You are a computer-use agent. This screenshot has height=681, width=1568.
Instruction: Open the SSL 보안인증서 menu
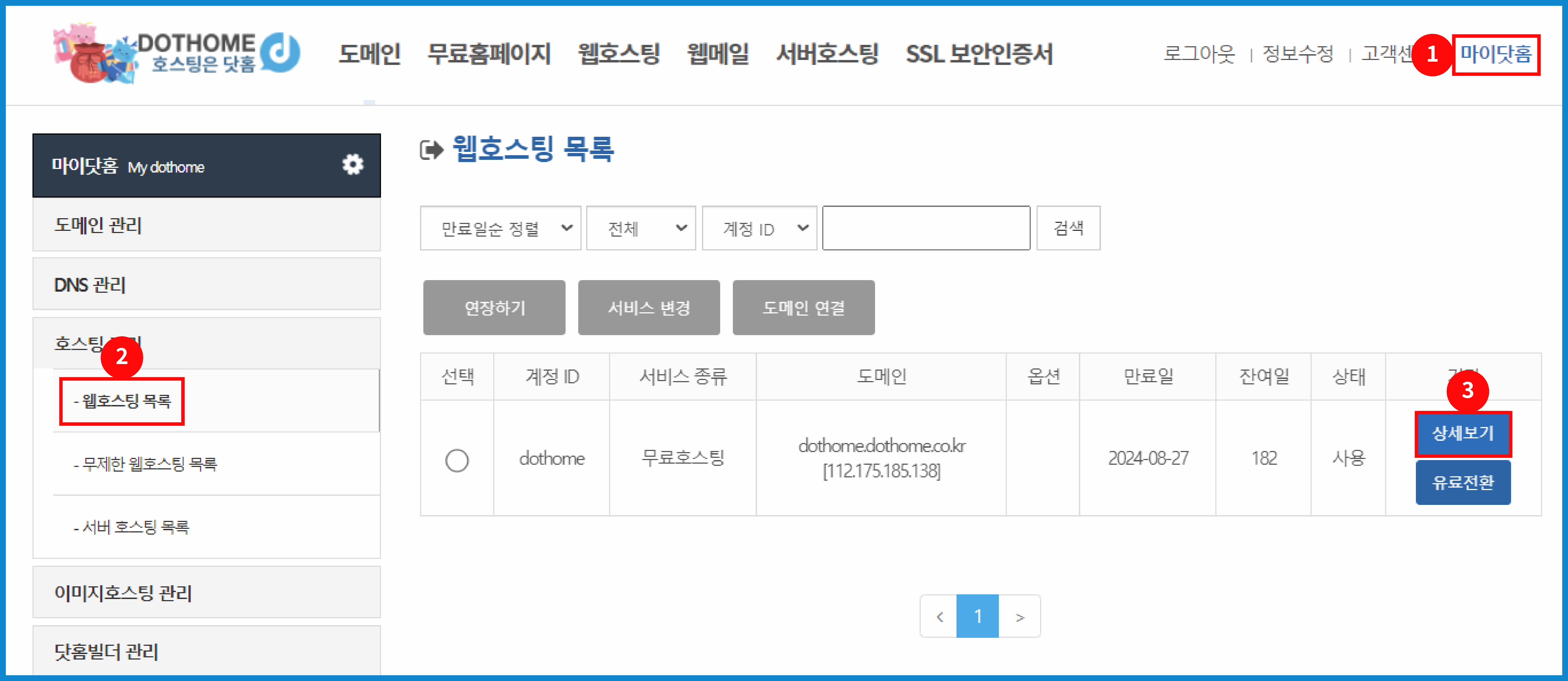(x=979, y=54)
